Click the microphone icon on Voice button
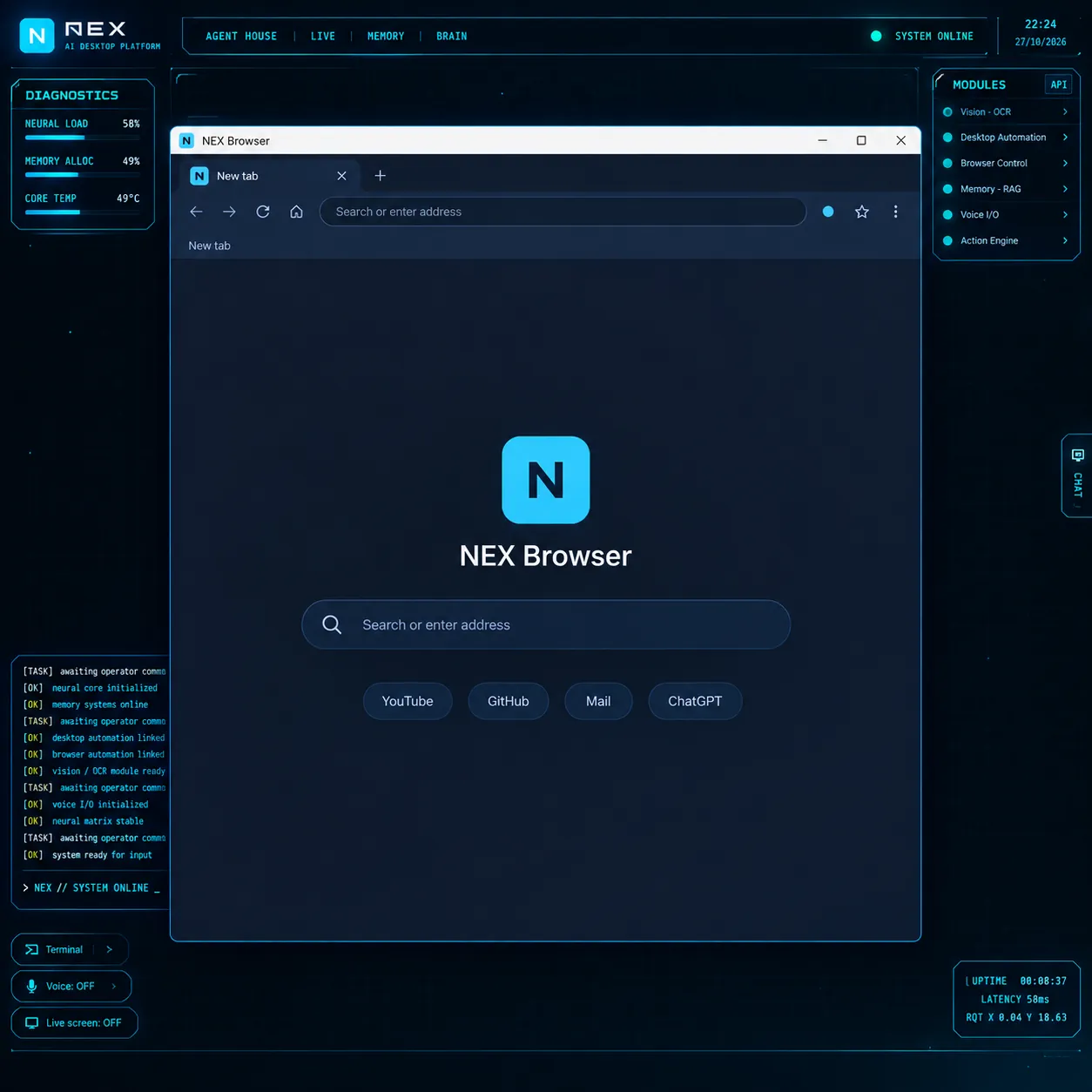The image size is (1092, 1092). pos(31,986)
